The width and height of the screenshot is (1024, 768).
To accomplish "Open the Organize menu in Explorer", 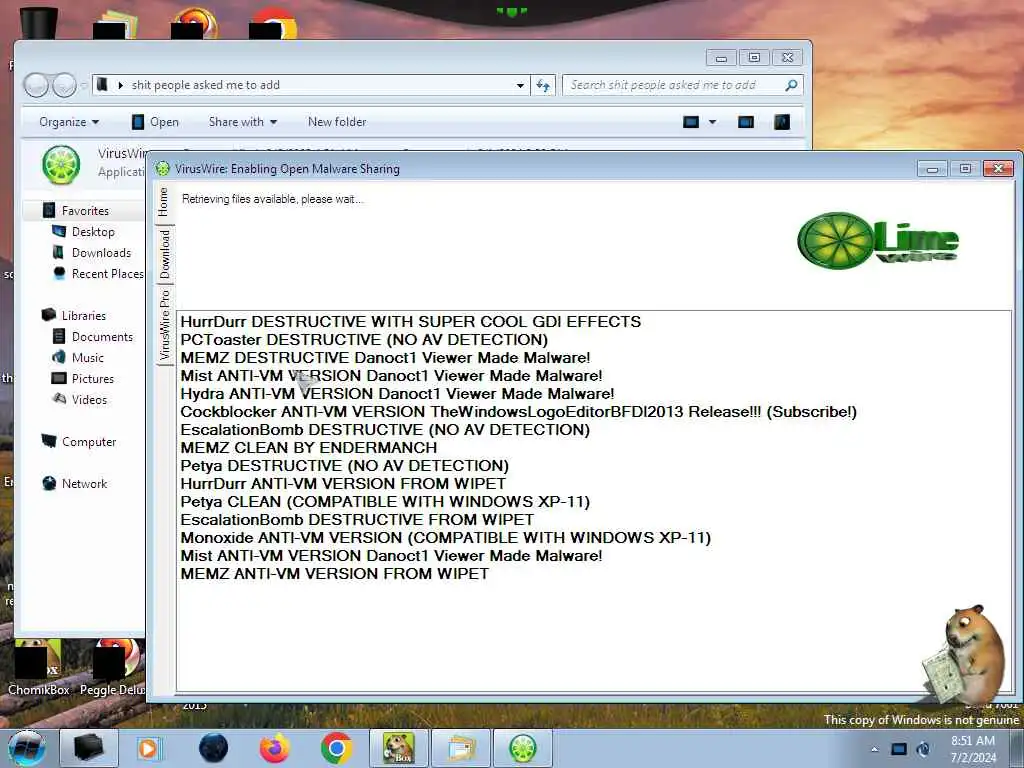I will [x=69, y=122].
